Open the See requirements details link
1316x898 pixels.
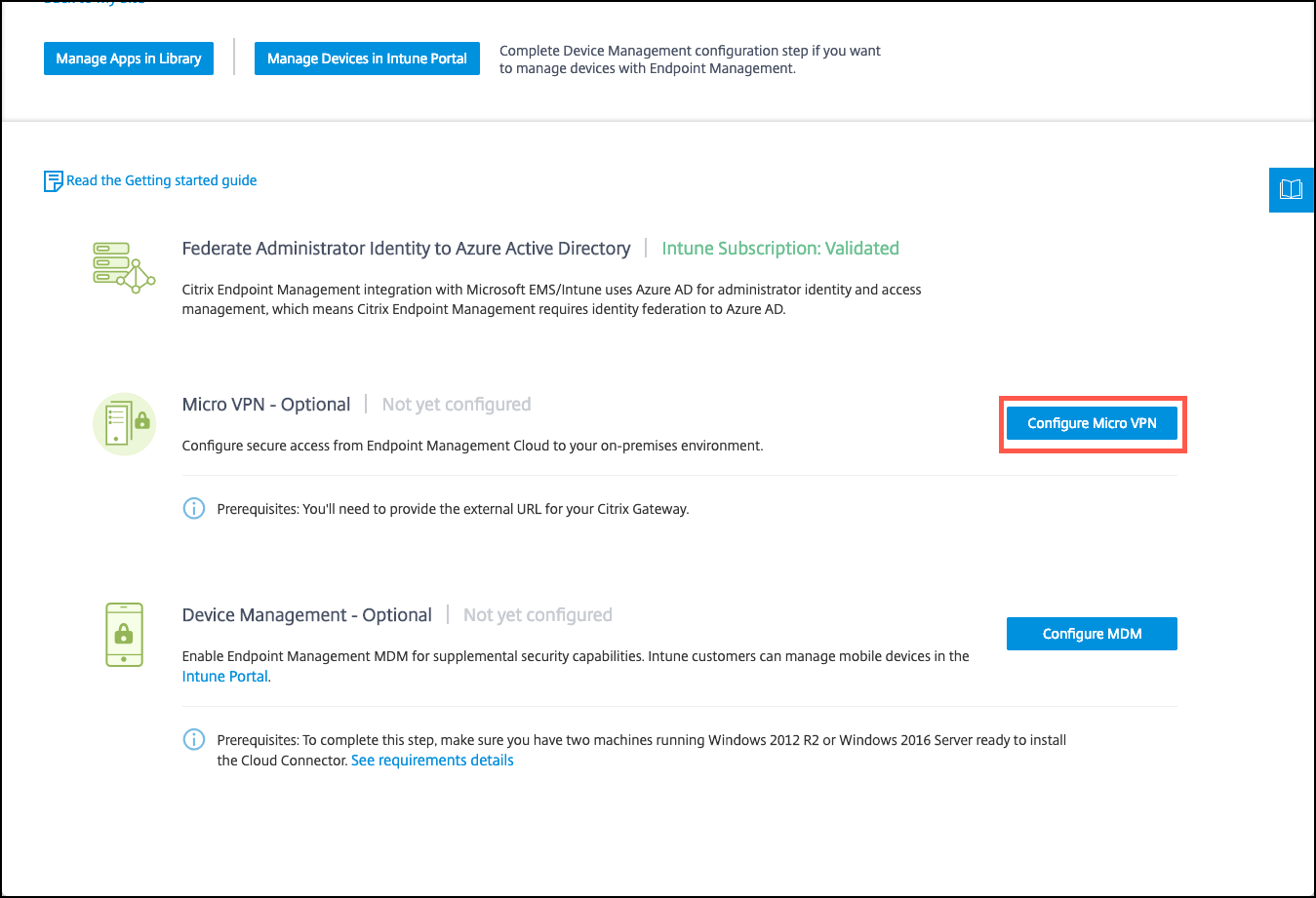click(x=432, y=761)
